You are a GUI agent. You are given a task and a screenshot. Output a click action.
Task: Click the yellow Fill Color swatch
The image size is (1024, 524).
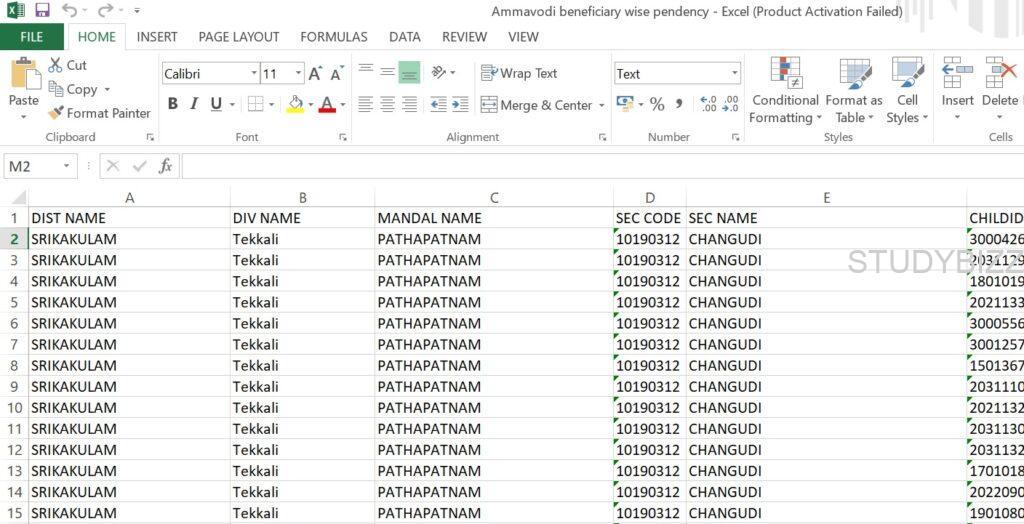tap(295, 104)
